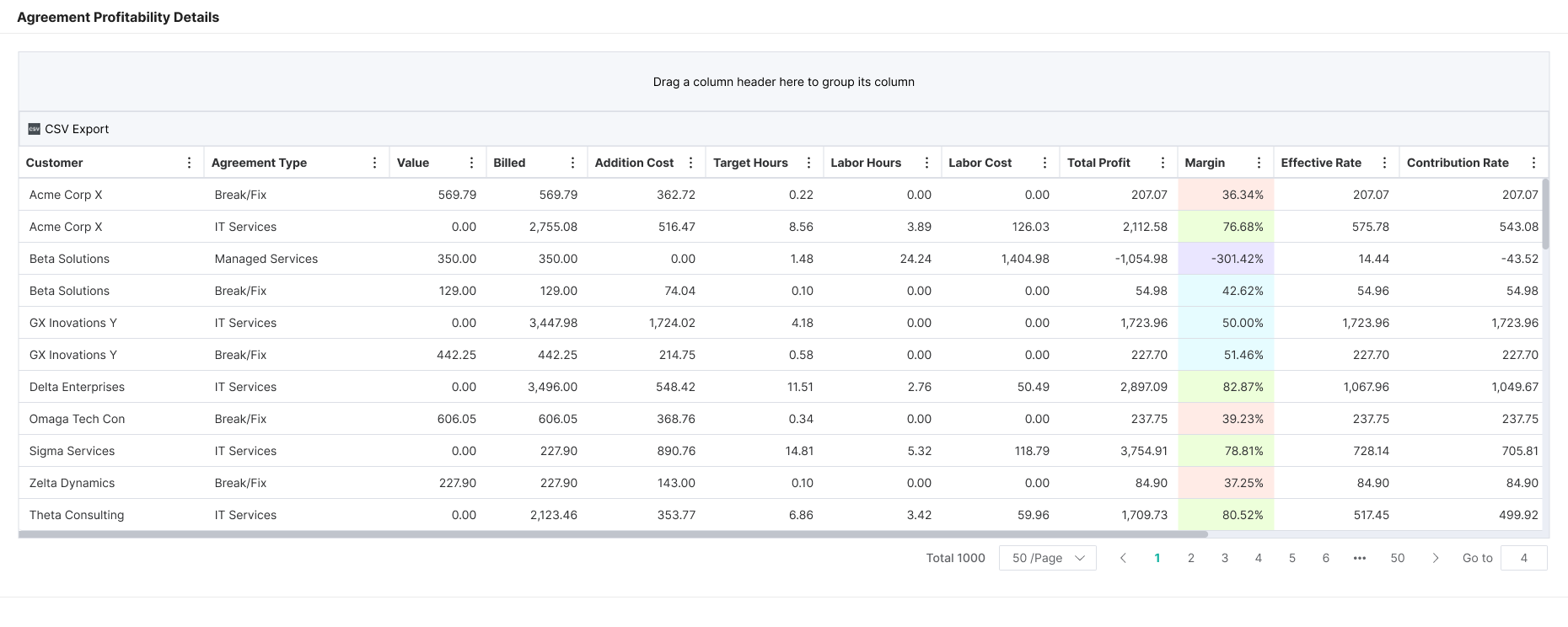Open Customer column options menu
Image resolution: width=1568 pixels, height=627 pixels.
[189, 163]
